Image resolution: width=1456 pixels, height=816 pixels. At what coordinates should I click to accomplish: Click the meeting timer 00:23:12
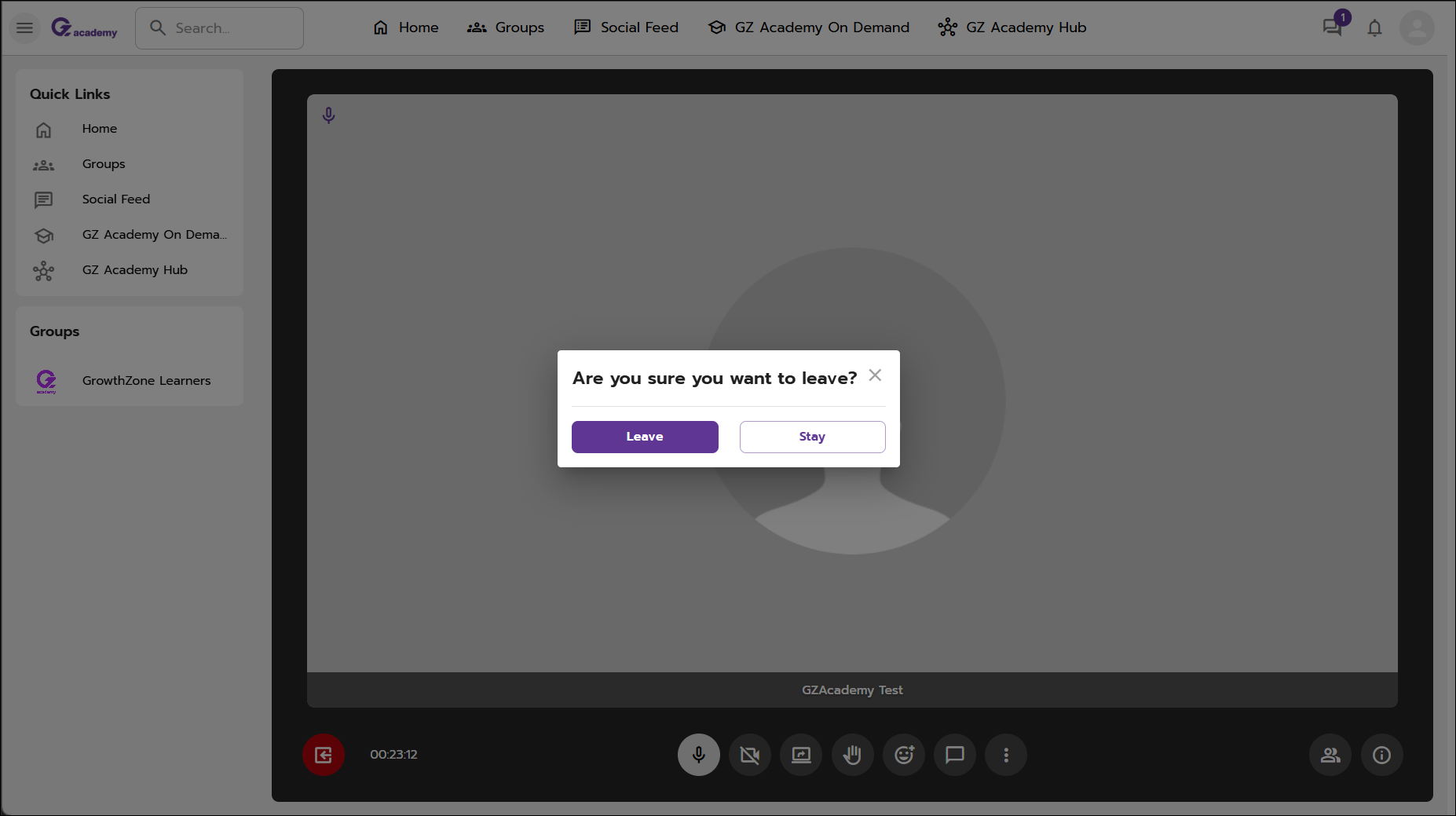[394, 755]
